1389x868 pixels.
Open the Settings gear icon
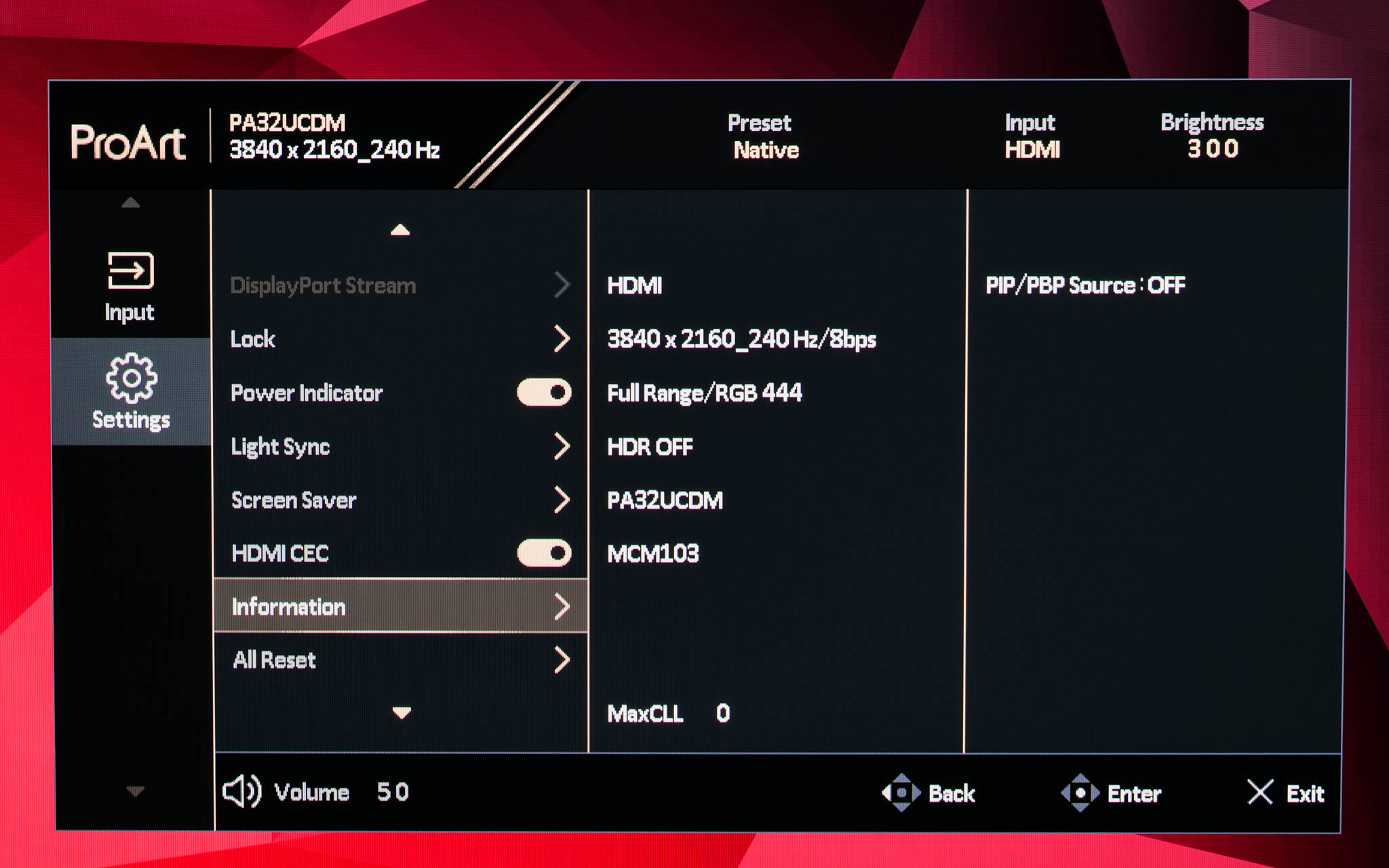tap(132, 378)
